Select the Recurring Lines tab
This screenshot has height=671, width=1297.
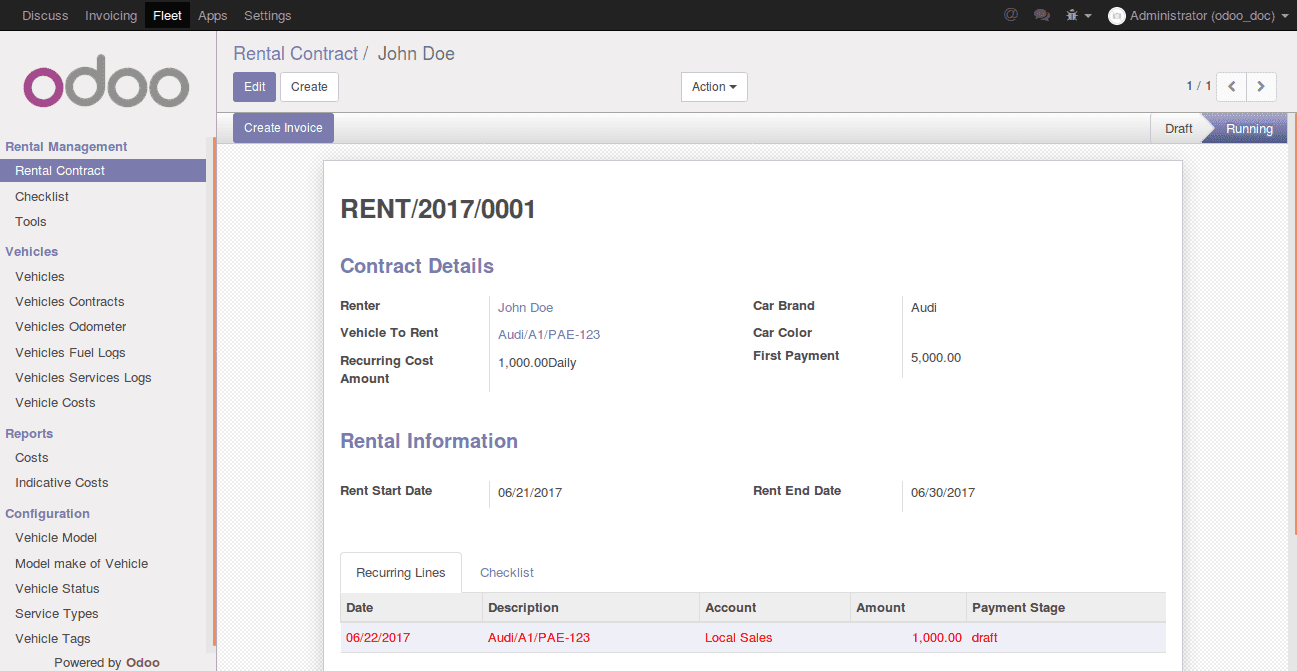pyautogui.click(x=401, y=573)
